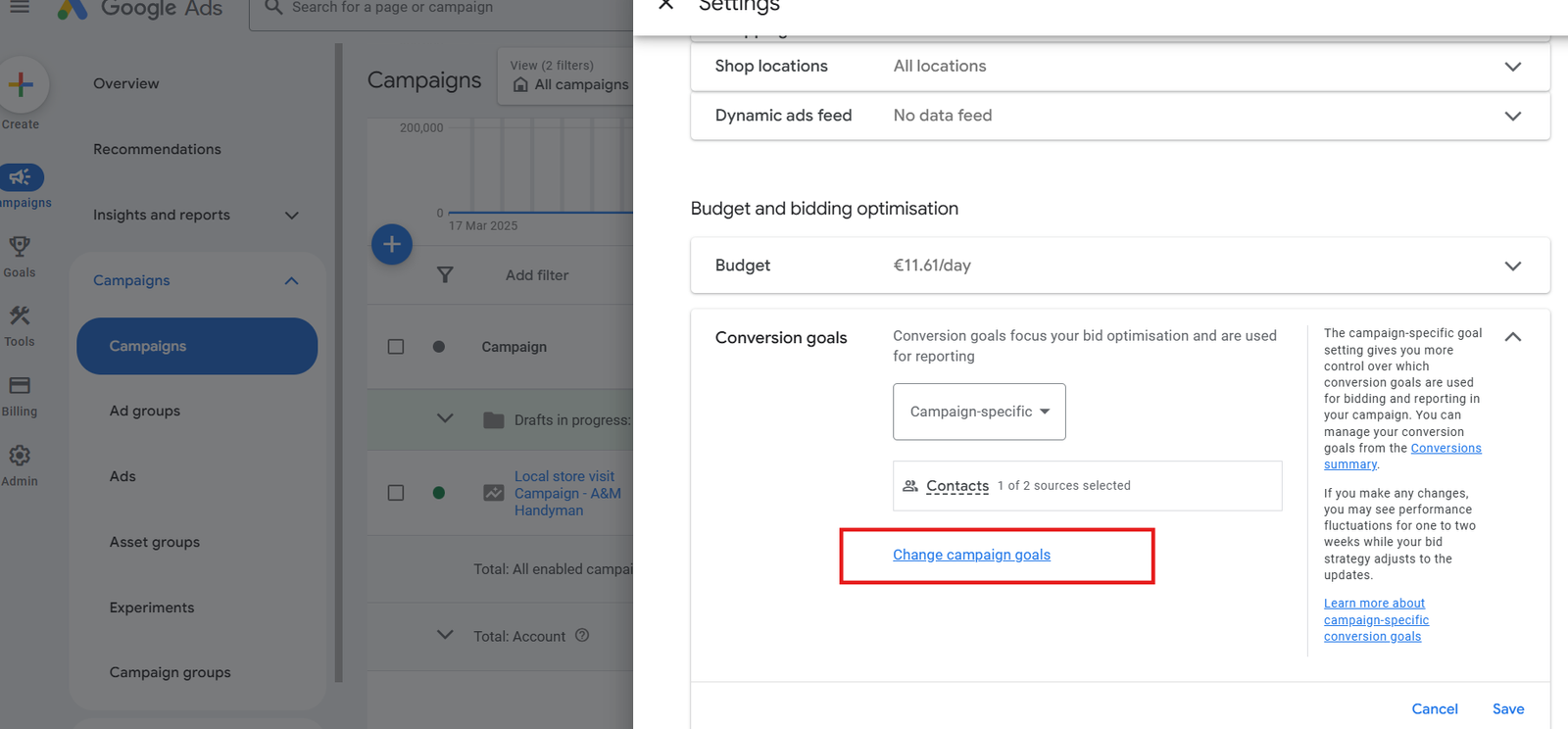Click the sidebar vertical scrollbar
The width and height of the screenshot is (1568, 729).
tap(339, 363)
